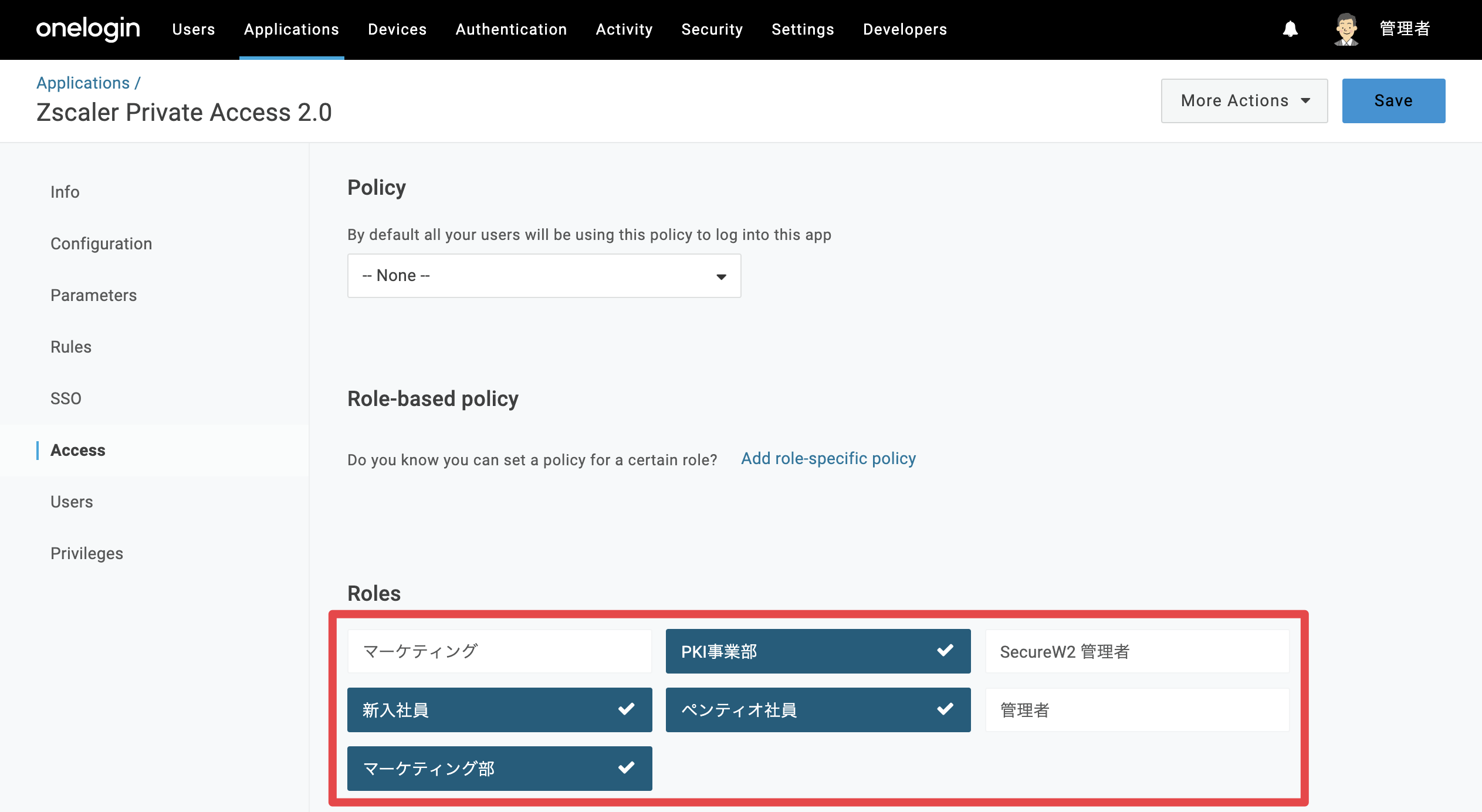
Task: Click the checkmark on PKI事業部 role
Action: 945,650
